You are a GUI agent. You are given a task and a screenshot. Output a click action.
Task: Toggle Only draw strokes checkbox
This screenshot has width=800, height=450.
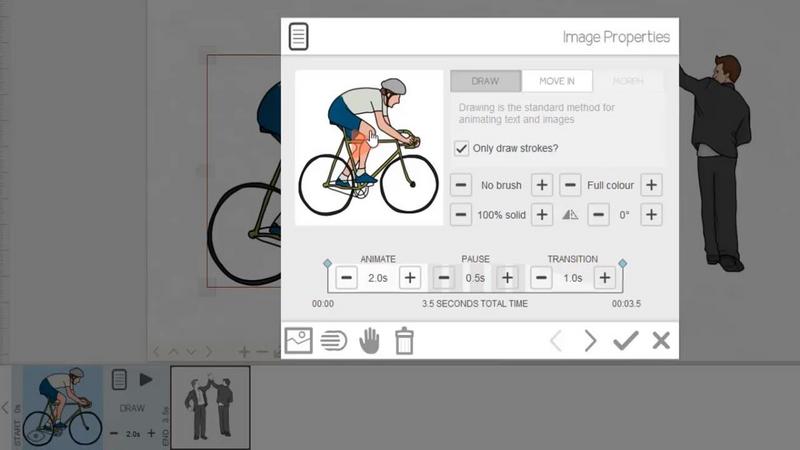[461, 148]
